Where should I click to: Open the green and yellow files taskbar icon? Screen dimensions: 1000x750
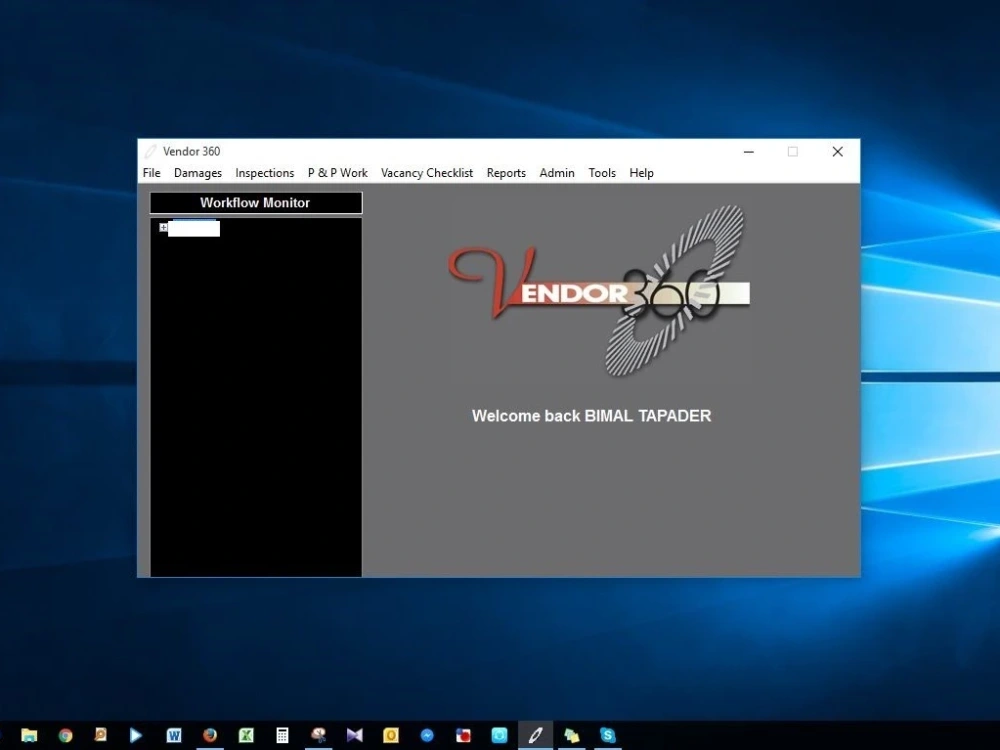tap(571, 735)
